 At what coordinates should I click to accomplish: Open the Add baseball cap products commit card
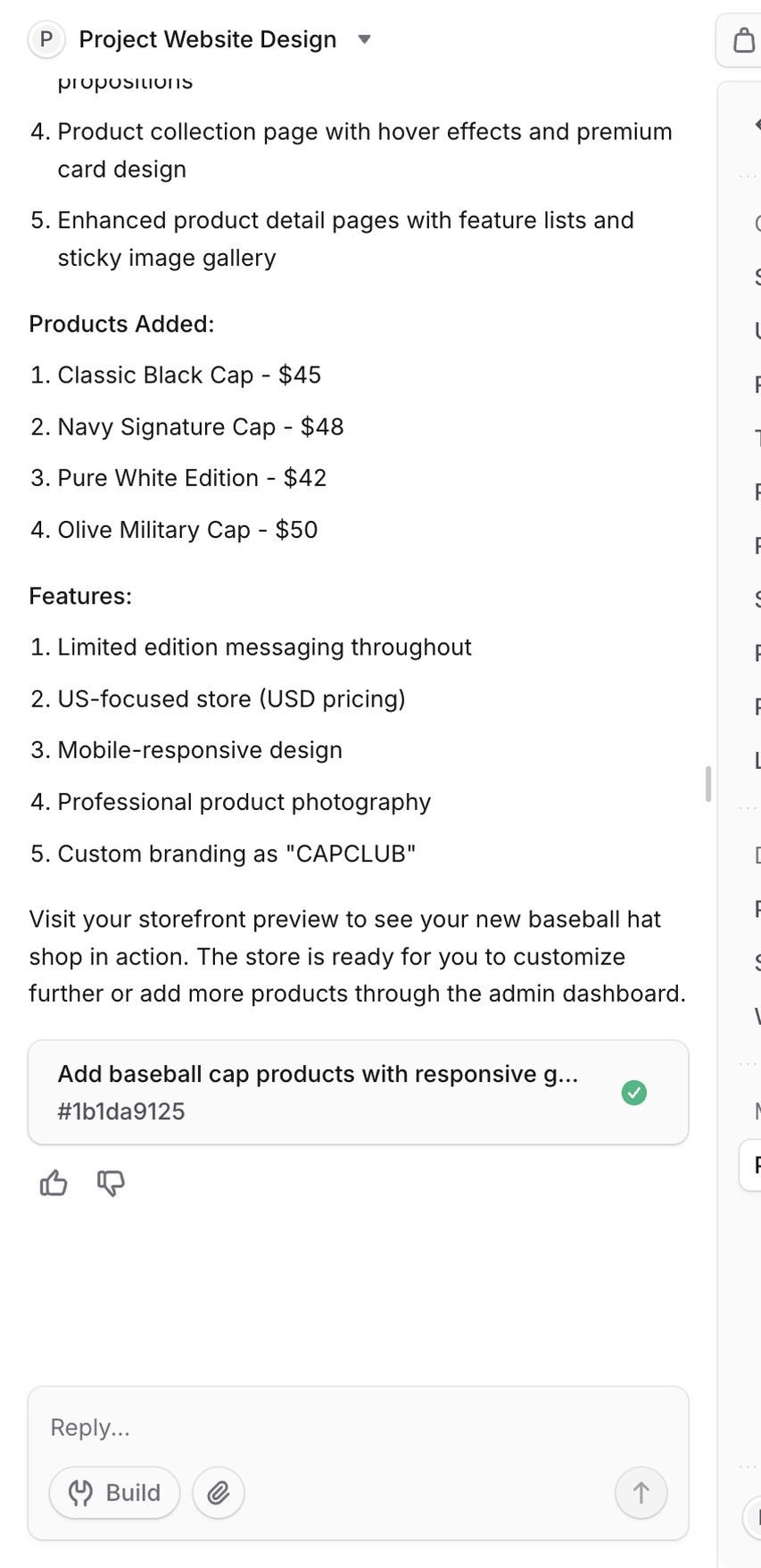(358, 1092)
